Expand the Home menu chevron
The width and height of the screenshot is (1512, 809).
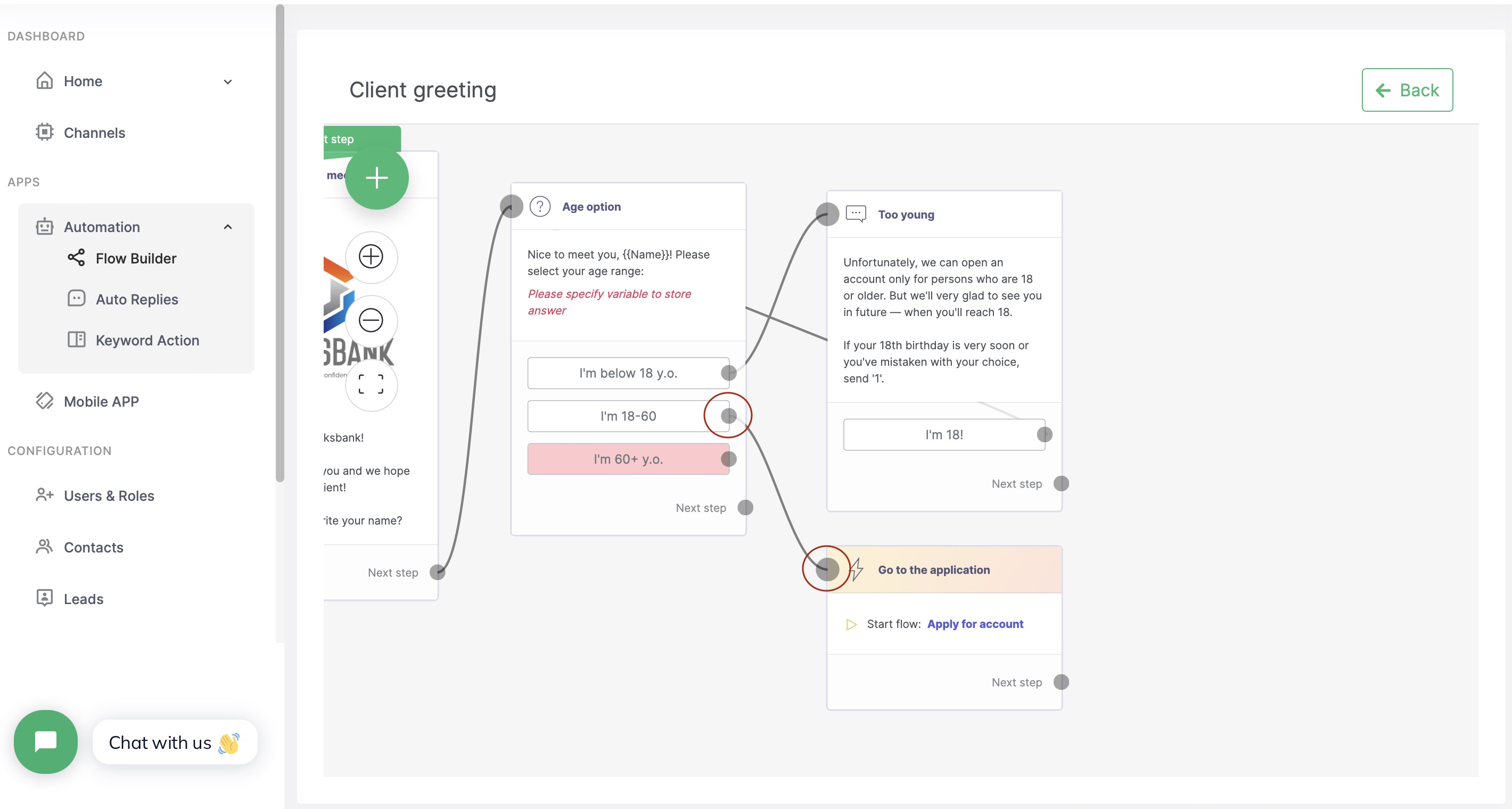(x=228, y=81)
